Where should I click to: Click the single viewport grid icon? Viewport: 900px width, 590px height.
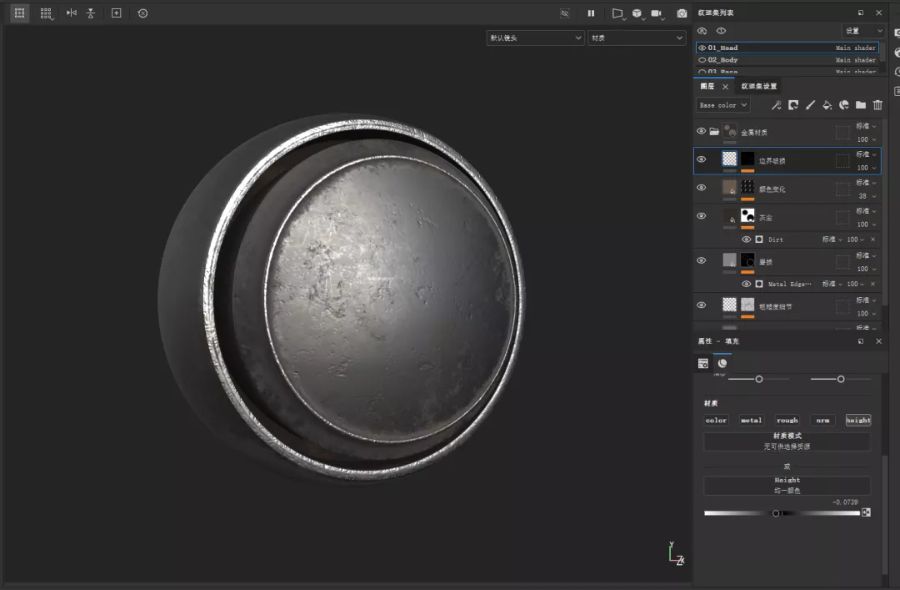[x=20, y=13]
